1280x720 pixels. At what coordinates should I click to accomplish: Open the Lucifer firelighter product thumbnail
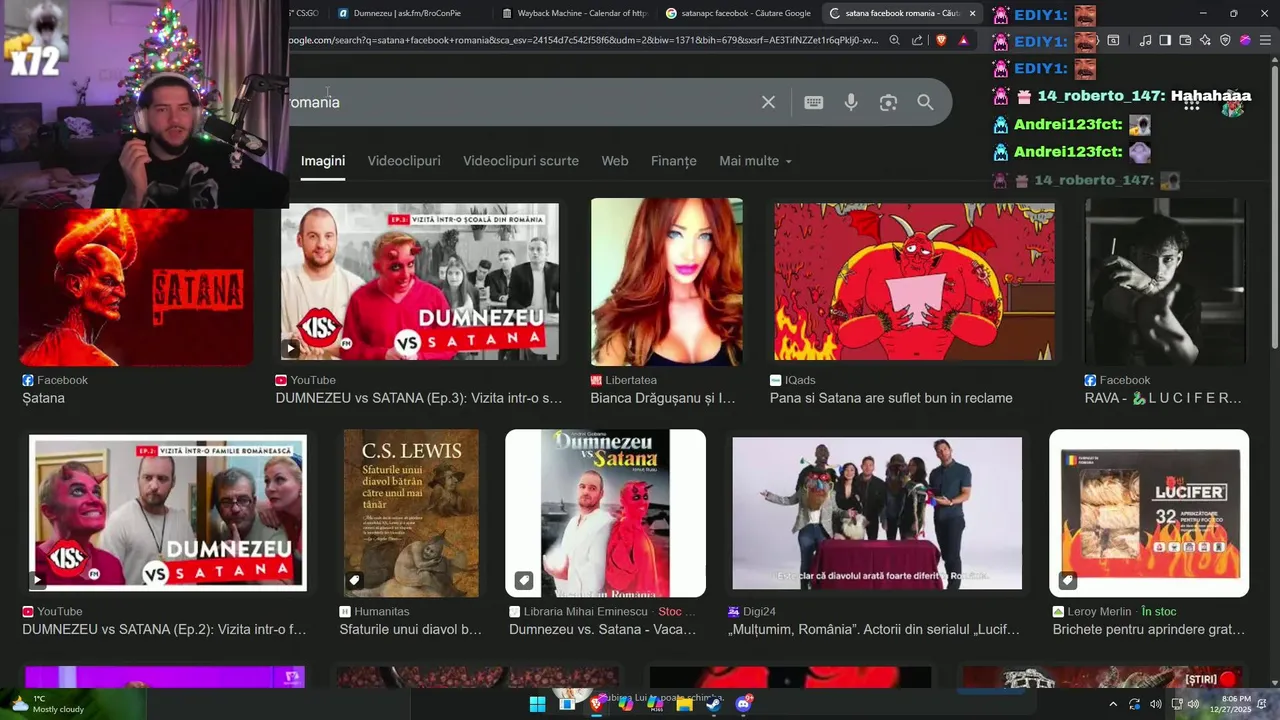coord(1149,513)
